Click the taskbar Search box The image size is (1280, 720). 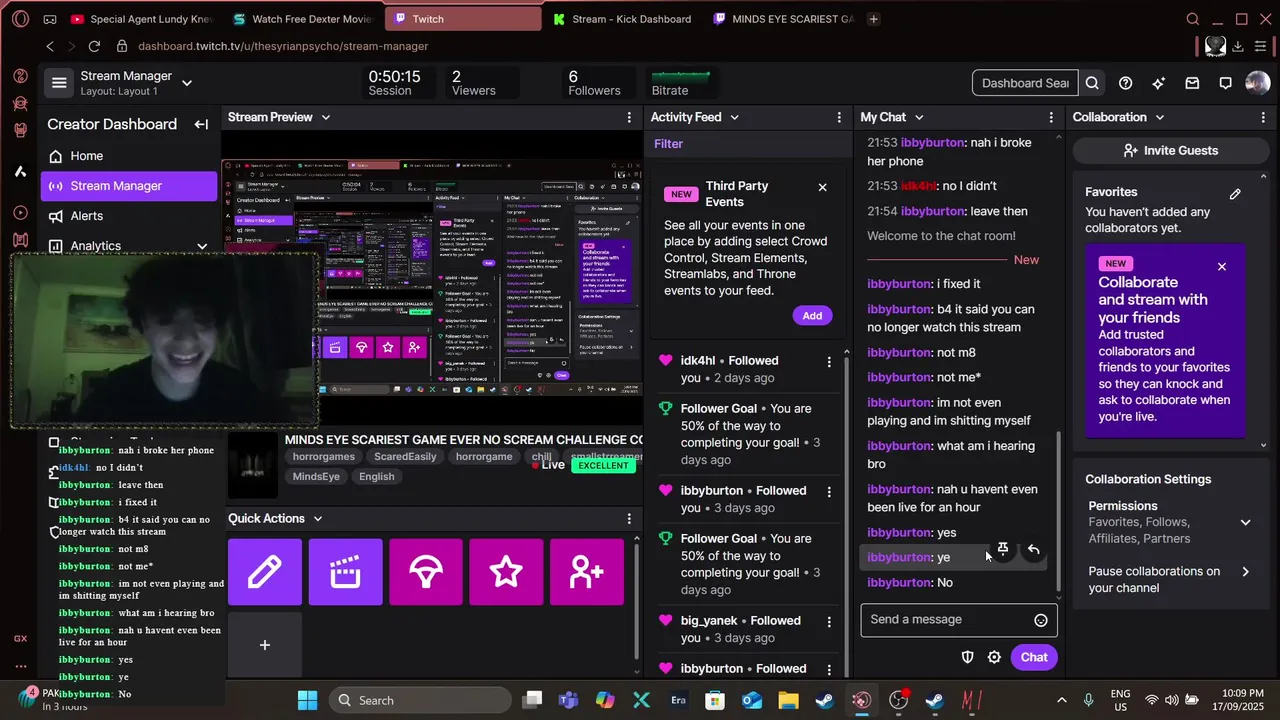pyautogui.click(x=420, y=700)
